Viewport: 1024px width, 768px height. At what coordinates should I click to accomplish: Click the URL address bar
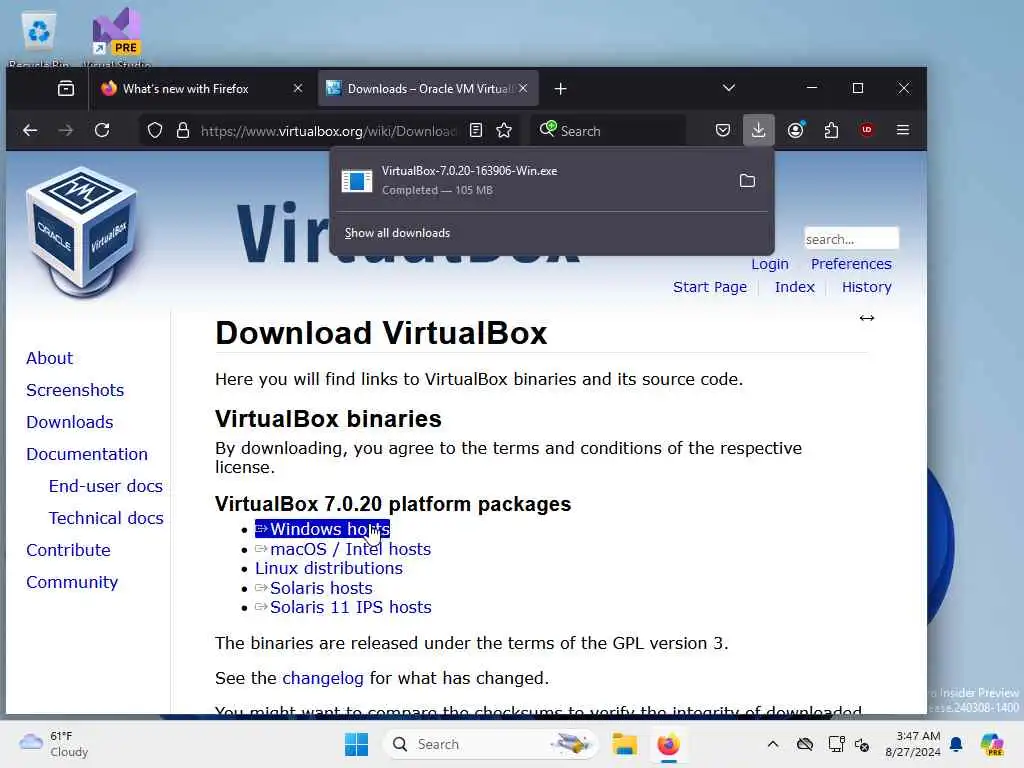[328, 131]
